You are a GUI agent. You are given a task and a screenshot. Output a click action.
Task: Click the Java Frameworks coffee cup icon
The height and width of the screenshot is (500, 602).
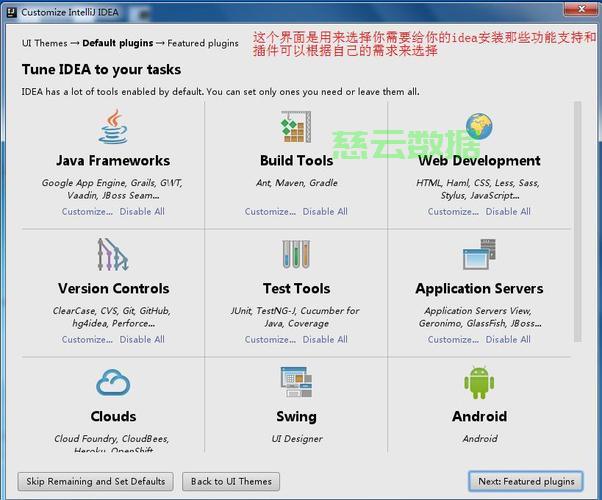pos(113,127)
